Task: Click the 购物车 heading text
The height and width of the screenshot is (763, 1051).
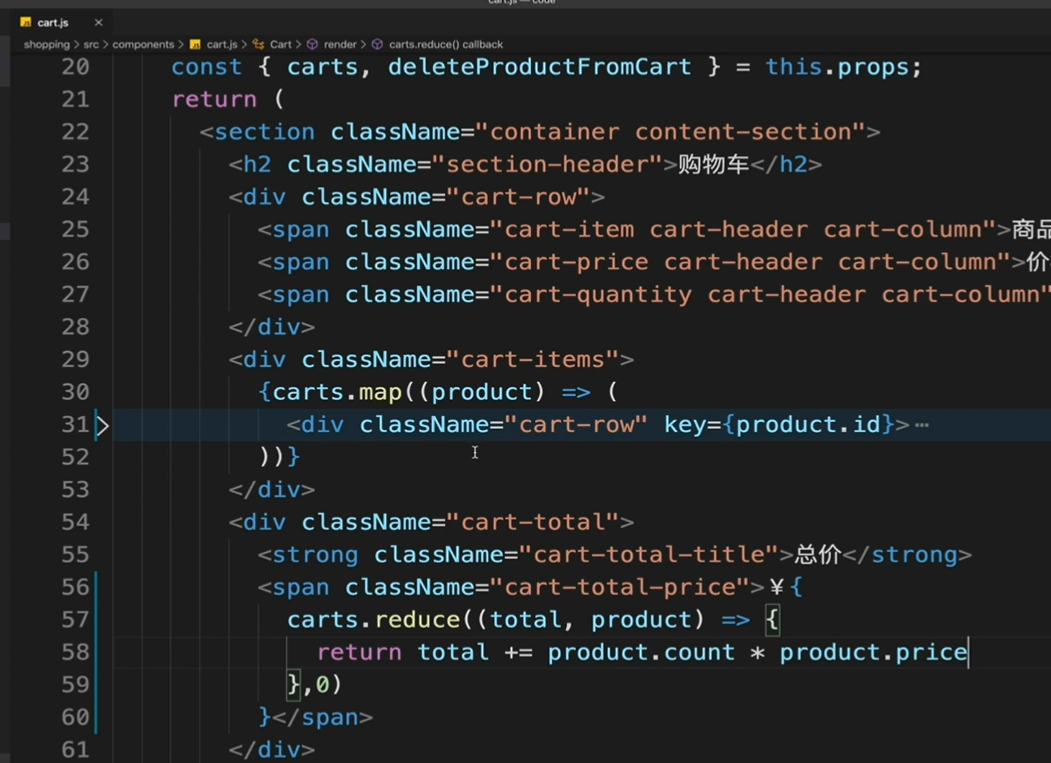Action: [713, 165]
